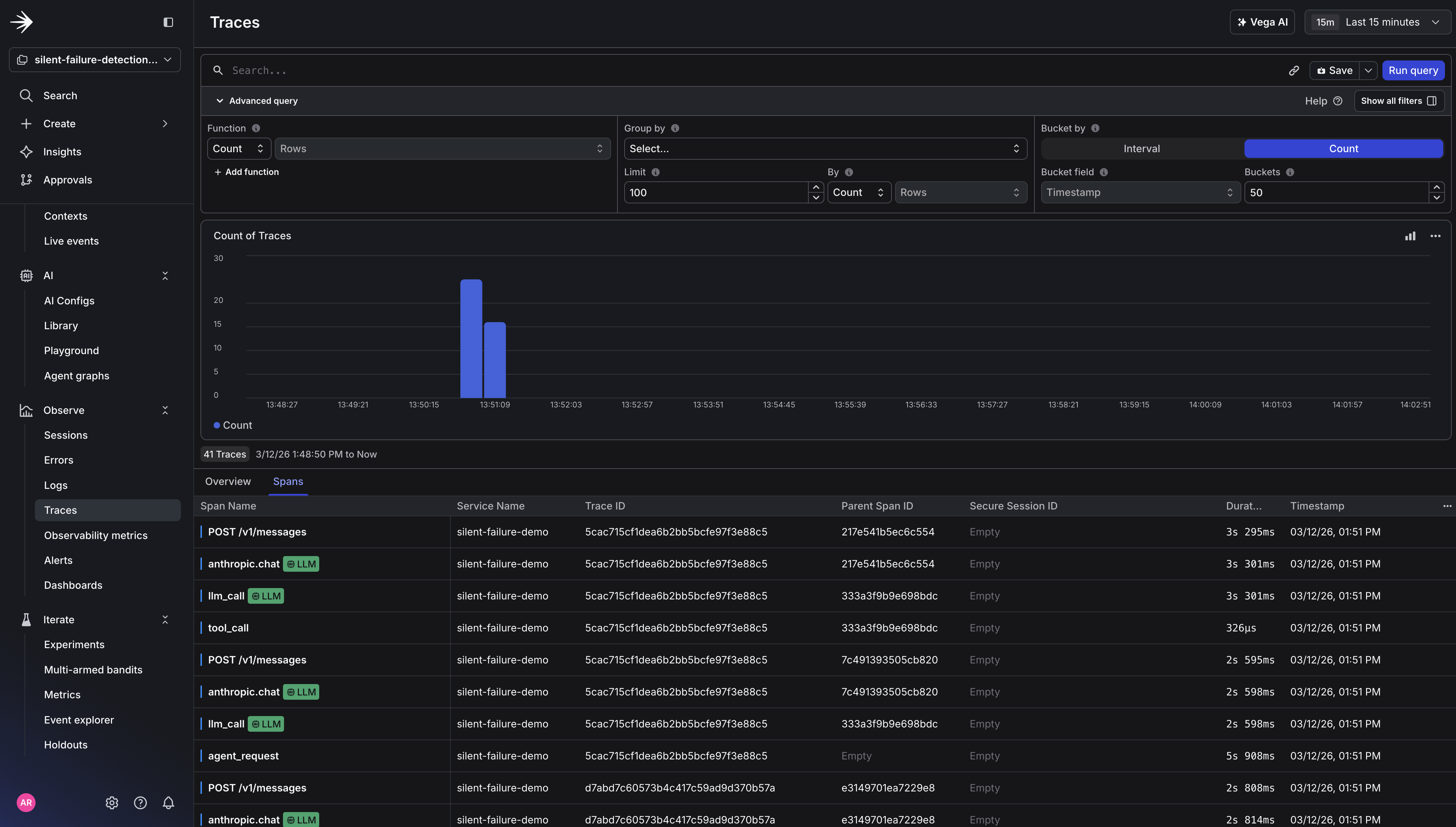
Task: Open settings via the gear icon
Action: 111,802
